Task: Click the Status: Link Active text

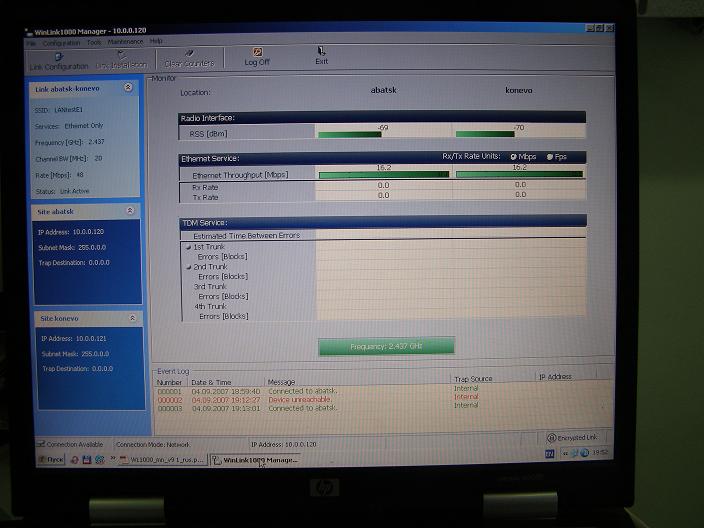Action: 62,191
